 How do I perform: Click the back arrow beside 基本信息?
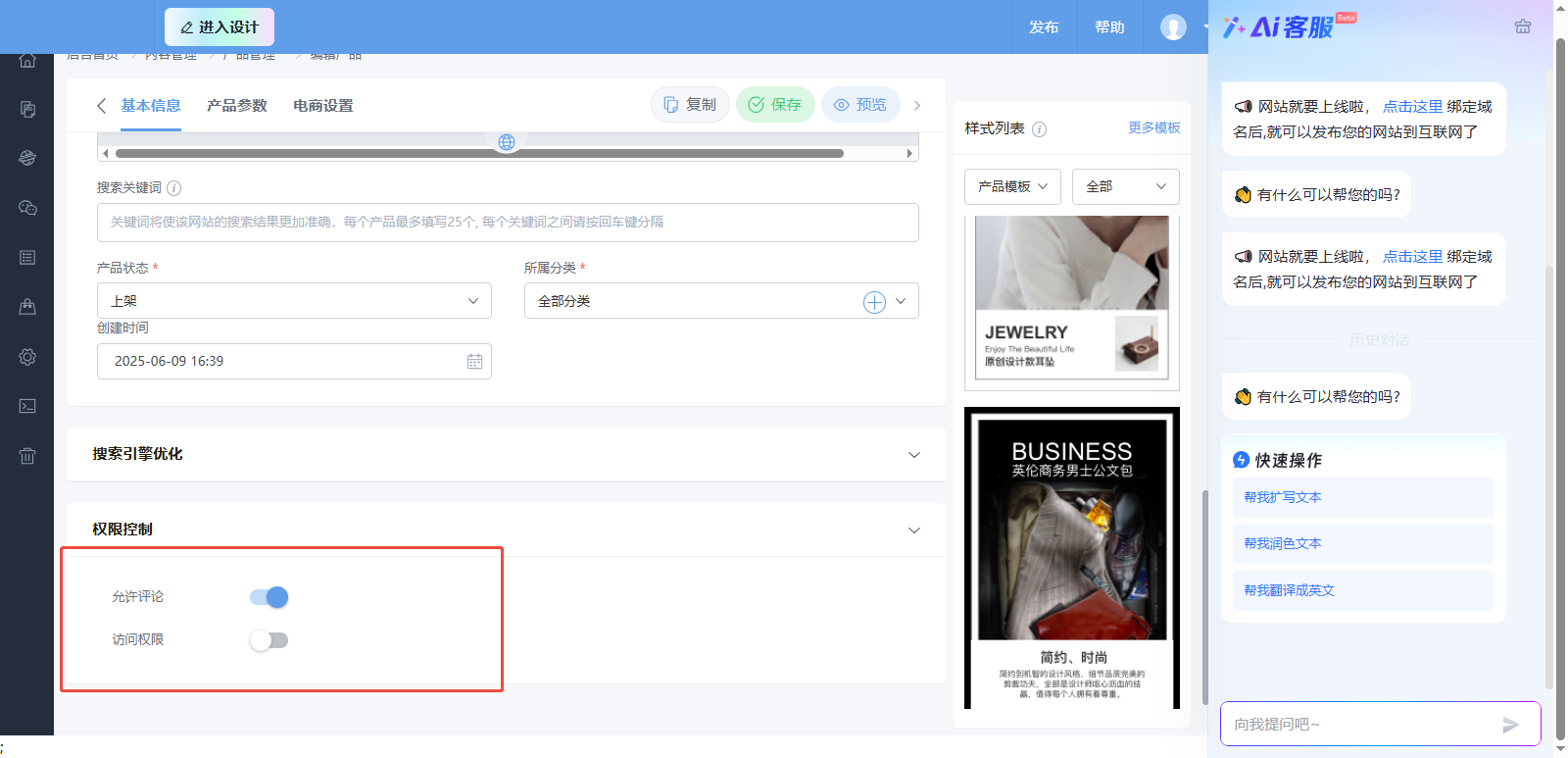101,106
